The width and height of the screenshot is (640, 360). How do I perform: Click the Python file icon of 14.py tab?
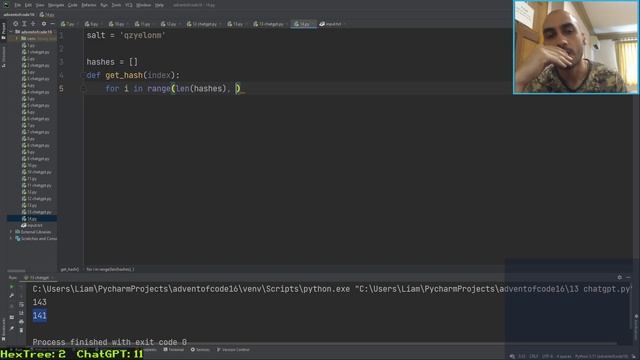pos(296,24)
